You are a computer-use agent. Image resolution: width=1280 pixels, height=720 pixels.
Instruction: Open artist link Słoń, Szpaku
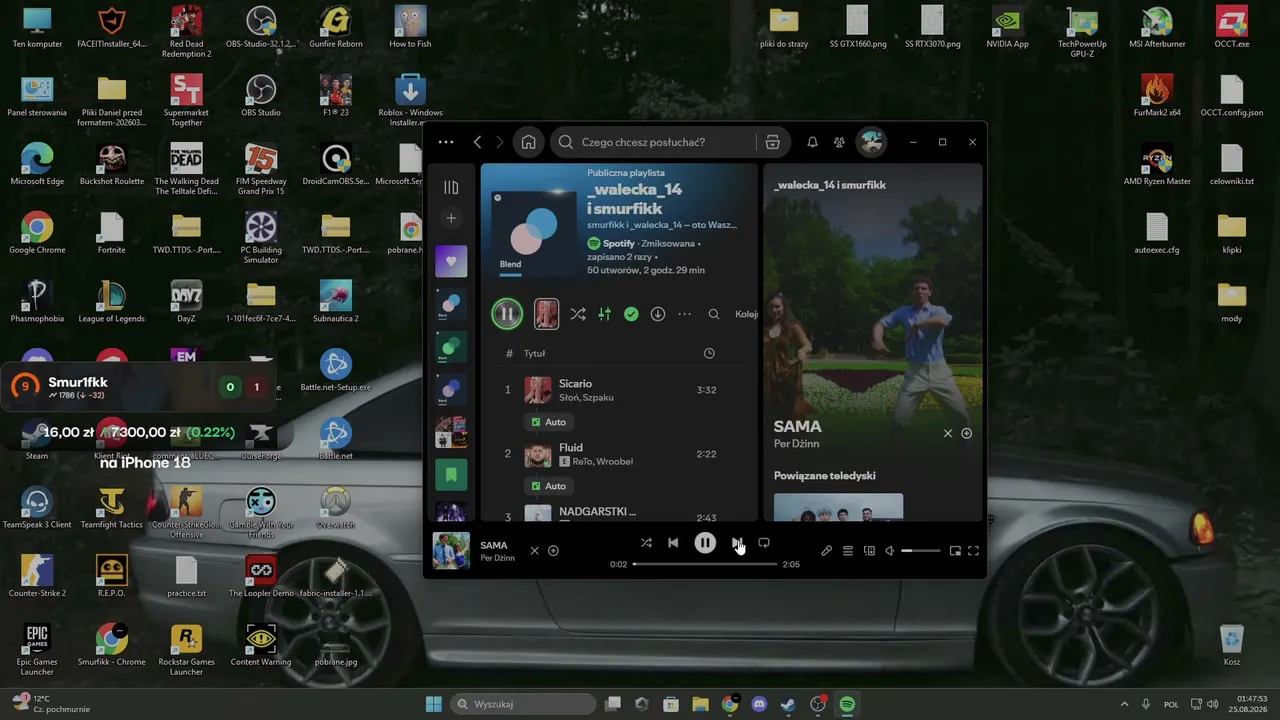point(586,397)
